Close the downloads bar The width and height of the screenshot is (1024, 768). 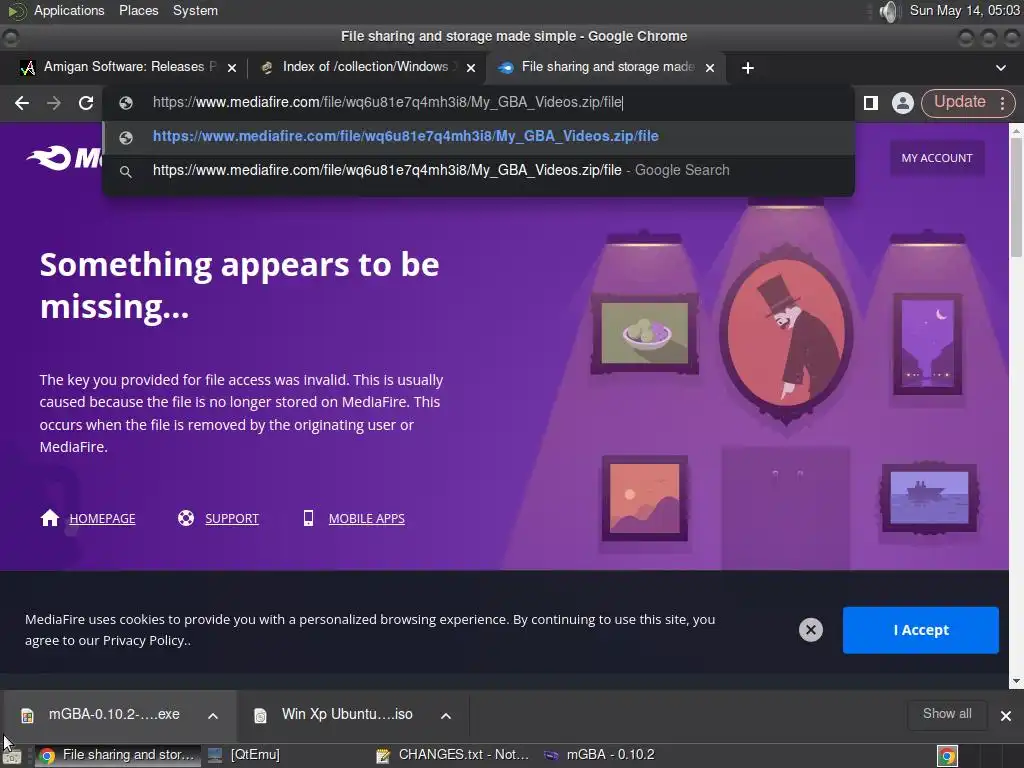click(1006, 716)
